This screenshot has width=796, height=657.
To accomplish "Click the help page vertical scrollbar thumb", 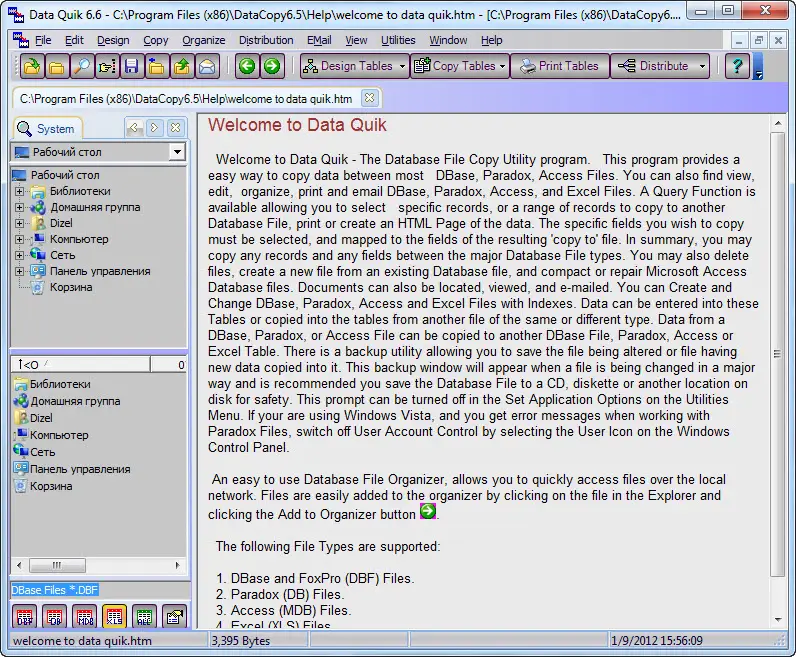I will (778, 354).
